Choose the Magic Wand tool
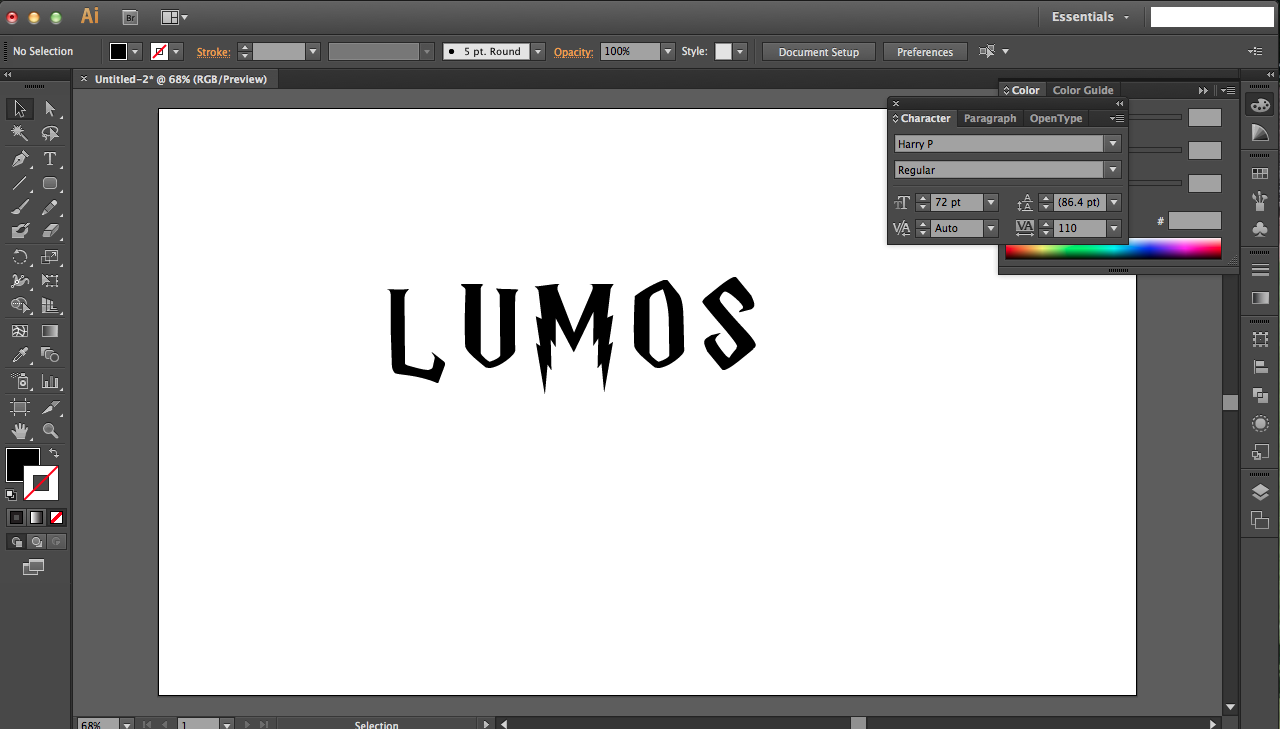Viewport: 1280px width, 729px height. pyautogui.click(x=20, y=133)
